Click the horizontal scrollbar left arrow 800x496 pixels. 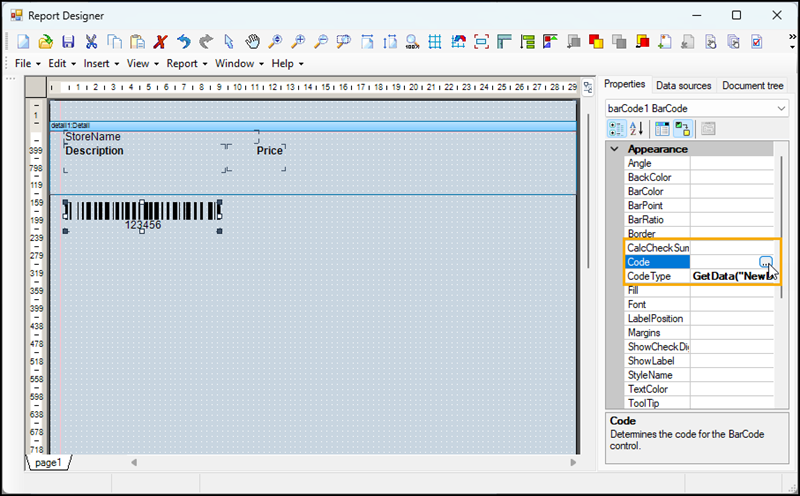[134, 462]
